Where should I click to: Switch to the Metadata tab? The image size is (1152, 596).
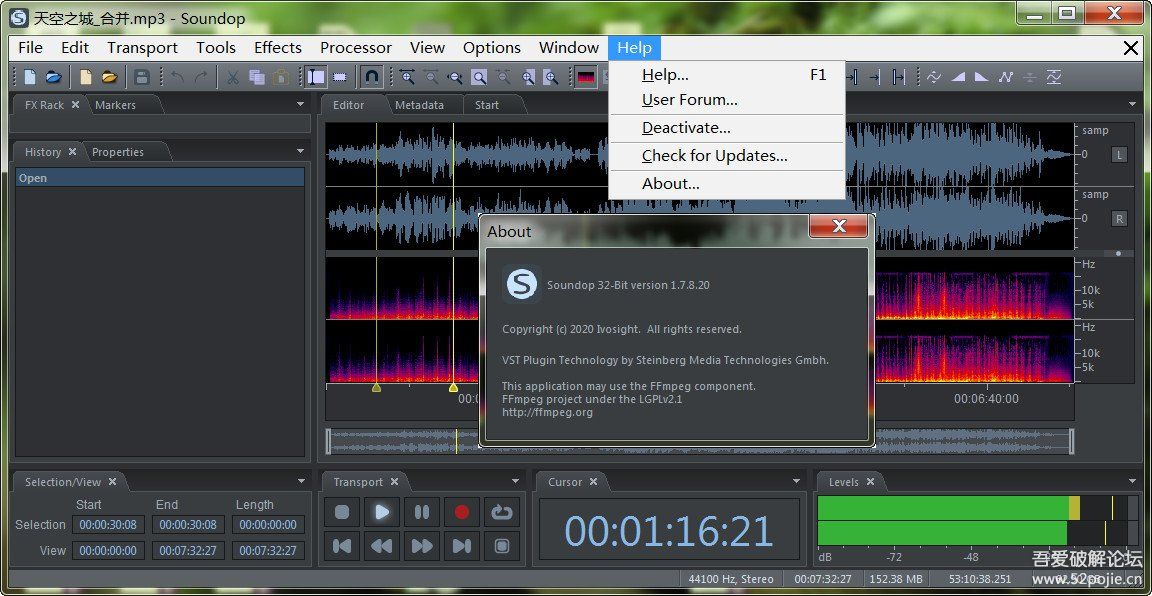(420, 105)
